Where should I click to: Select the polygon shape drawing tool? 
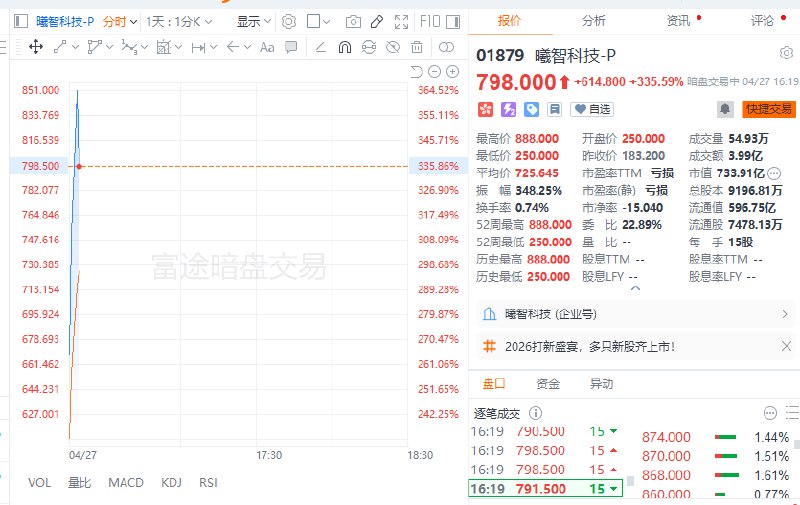[94, 47]
